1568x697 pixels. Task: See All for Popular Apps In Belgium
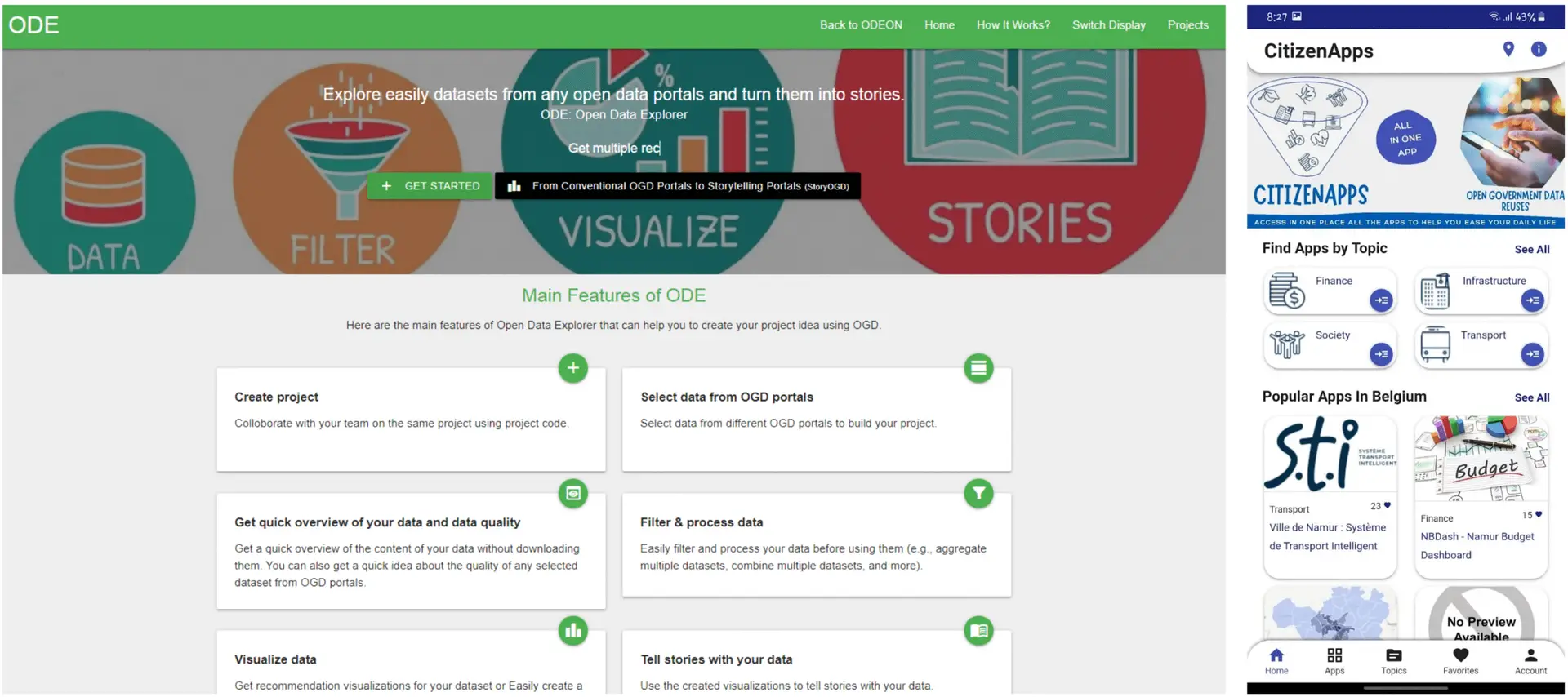click(x=1531, y=397)
